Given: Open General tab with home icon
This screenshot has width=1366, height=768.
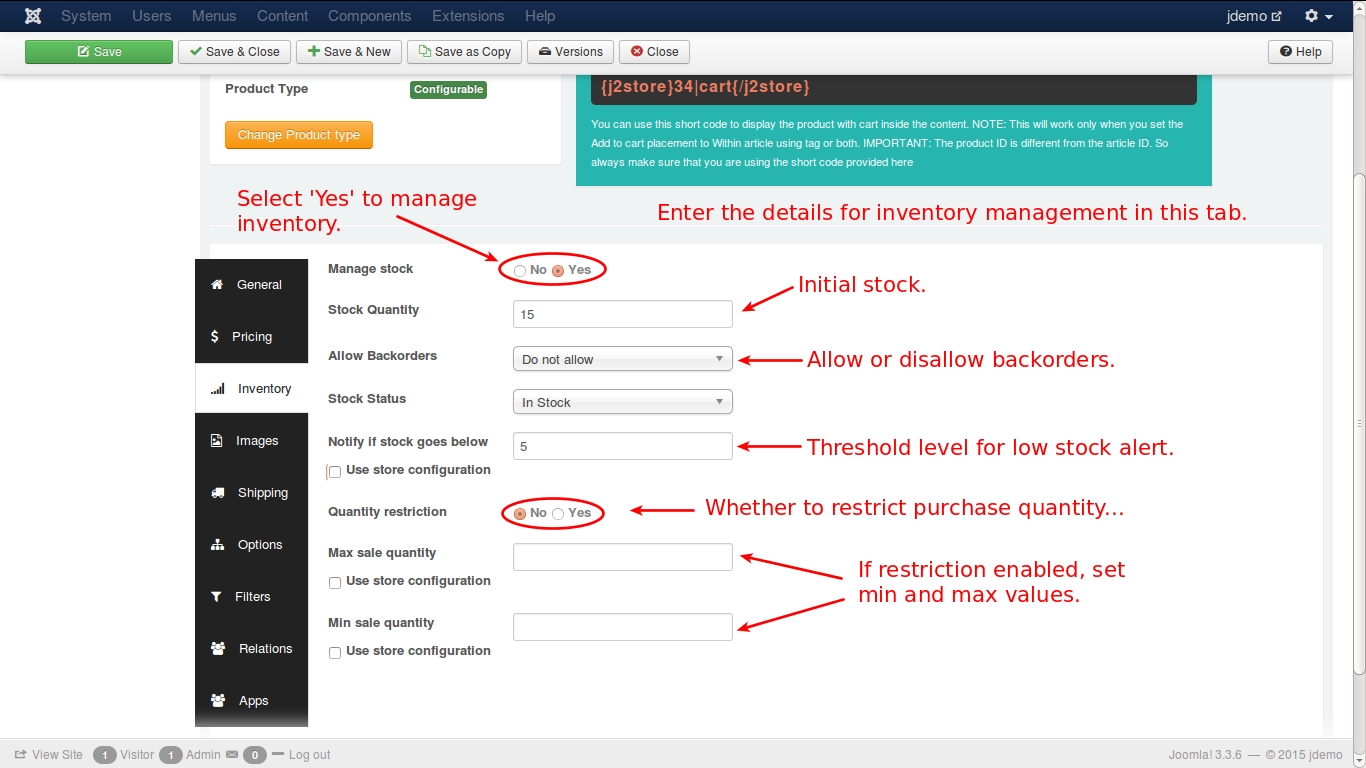Looking at the screenshot, I should (x=252, y=285).
